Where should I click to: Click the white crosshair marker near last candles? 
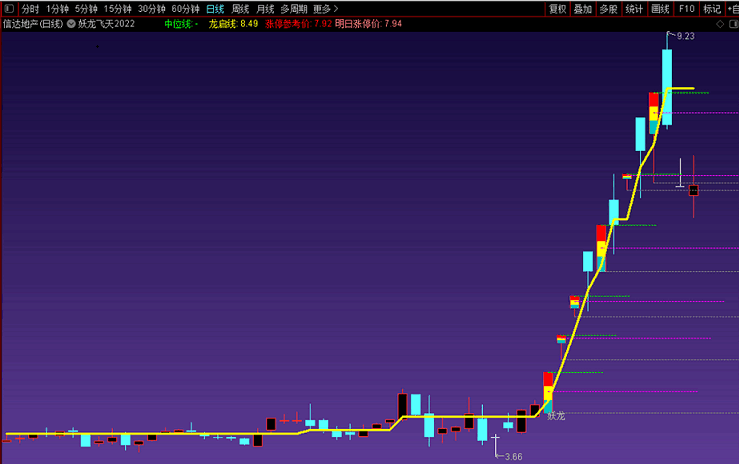tap(680, 173)
